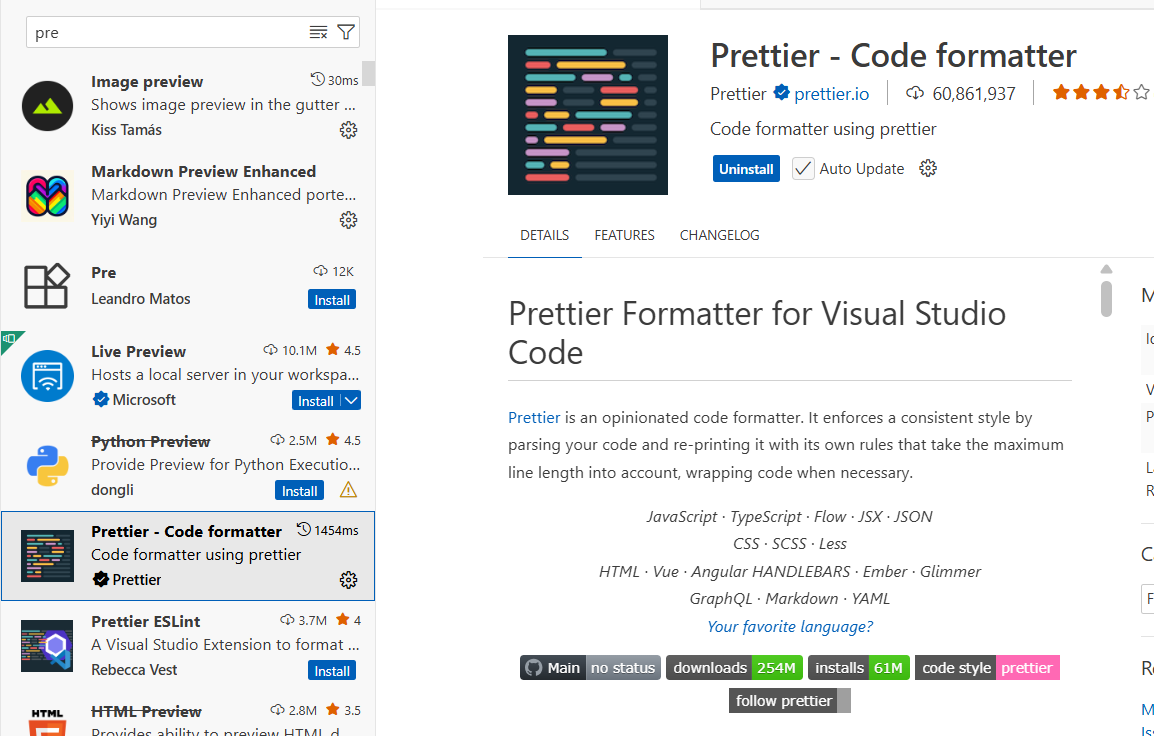1154x736 pixels.
Task: Click the extensions search input field
Action: (x=169, y=32)
